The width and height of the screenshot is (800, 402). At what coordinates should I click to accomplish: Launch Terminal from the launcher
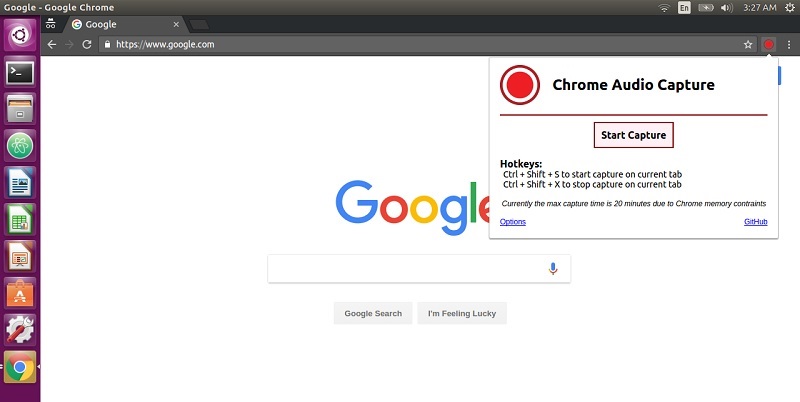(x=20, y=72)
